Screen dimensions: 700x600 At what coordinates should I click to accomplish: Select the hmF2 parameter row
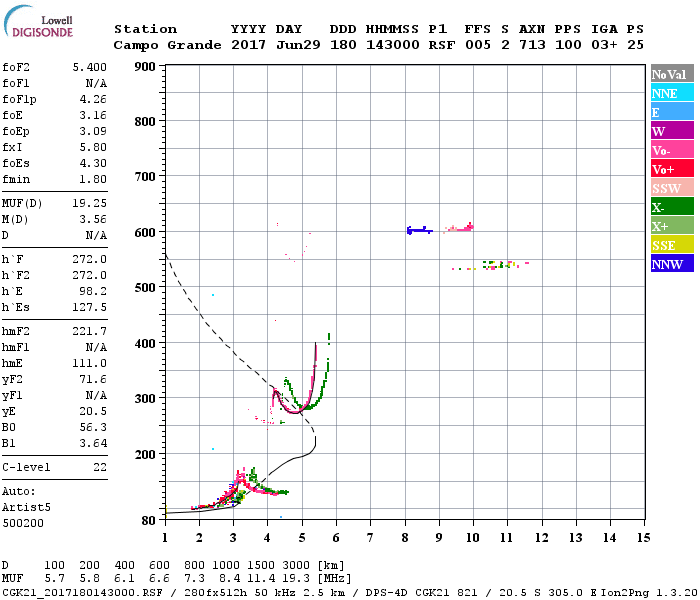54,331
